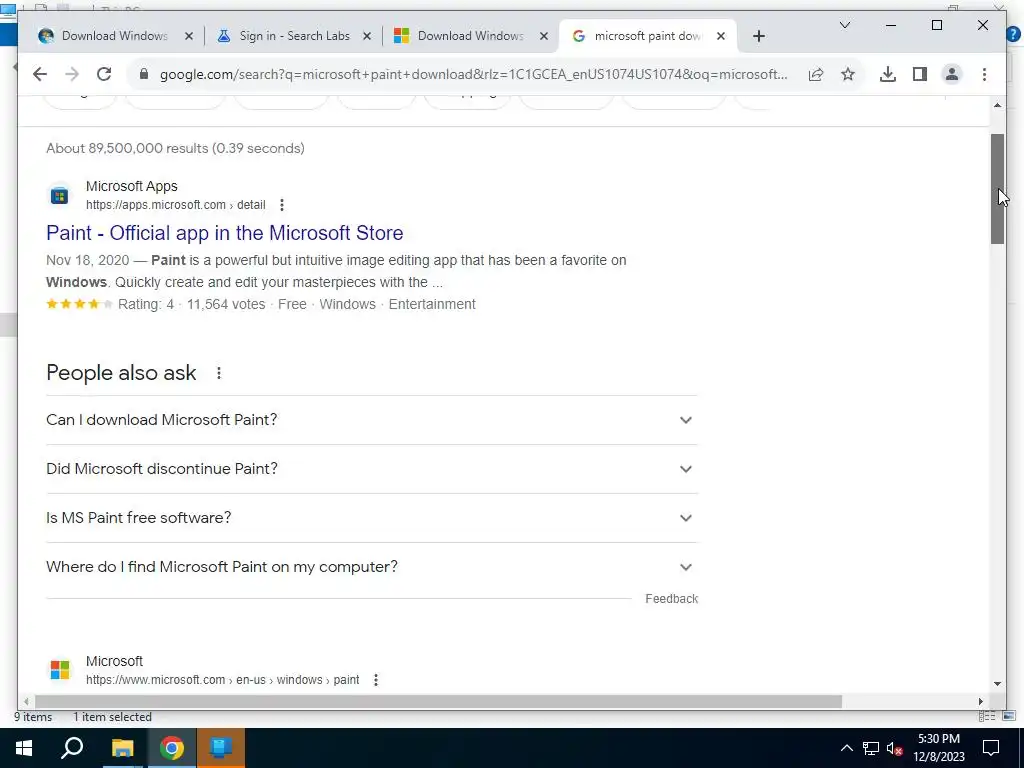Click the browser forward arrow

pyautogui.click(x=72, y=74)
